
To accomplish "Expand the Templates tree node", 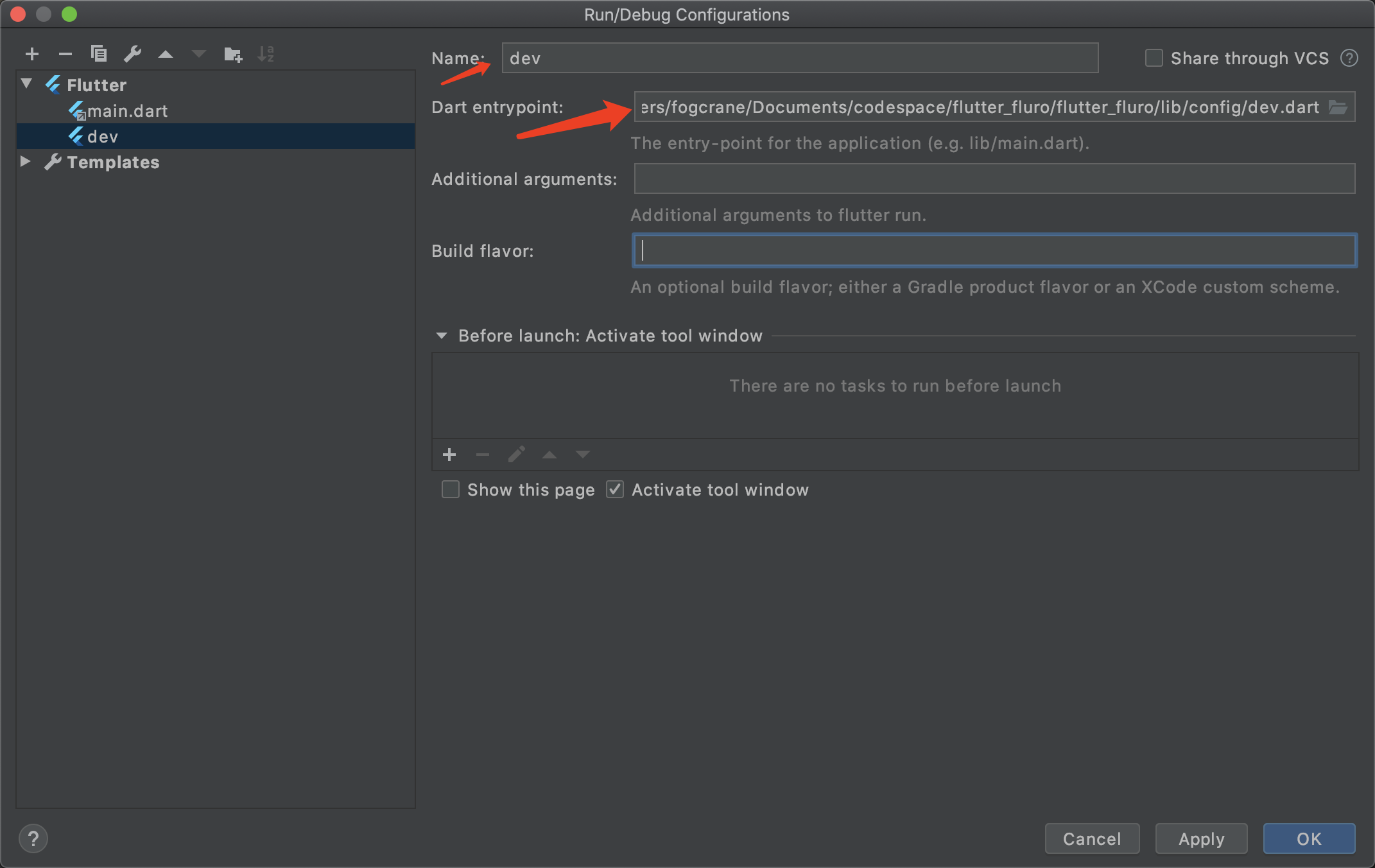I will tap(26, 161).
